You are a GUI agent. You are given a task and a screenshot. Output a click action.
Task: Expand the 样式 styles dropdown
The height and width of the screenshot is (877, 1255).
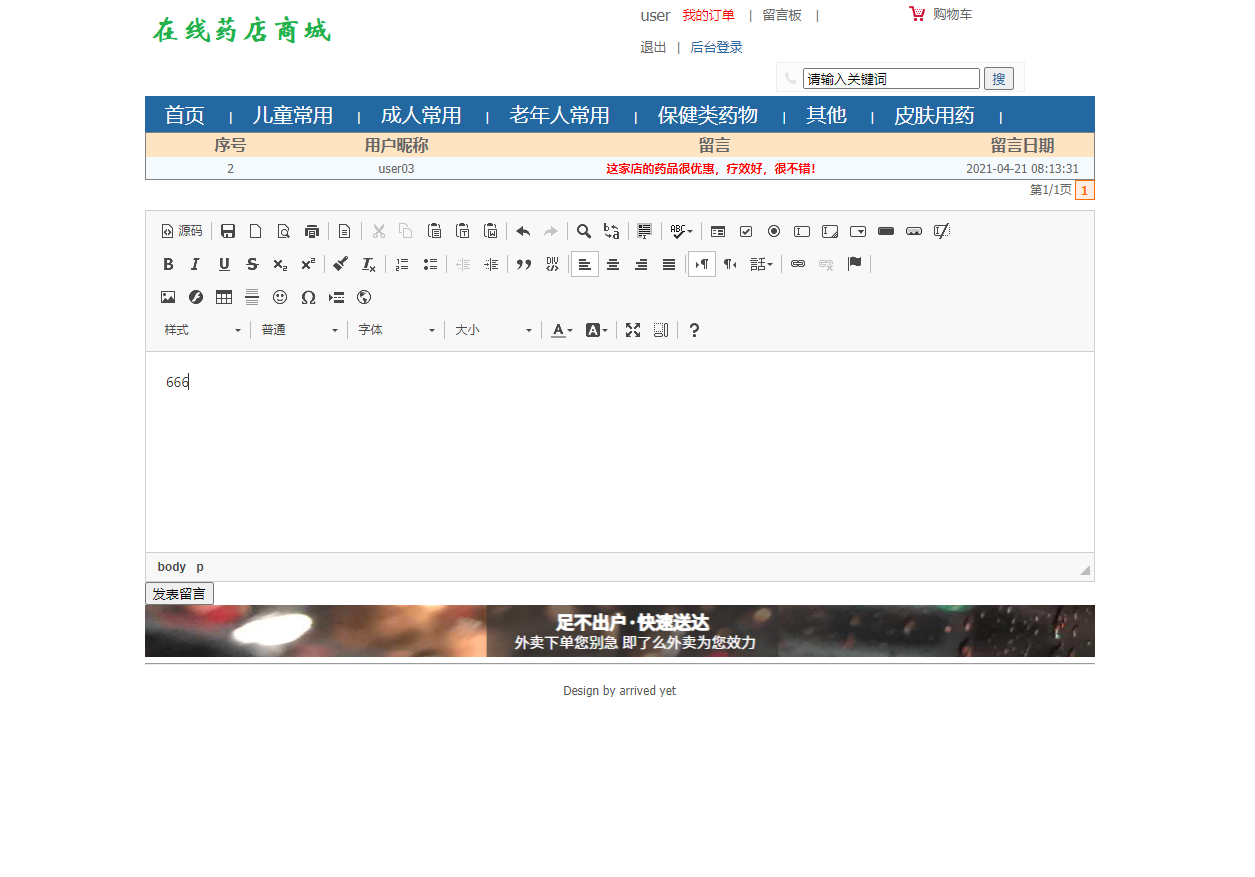click(x=200, y=330)
